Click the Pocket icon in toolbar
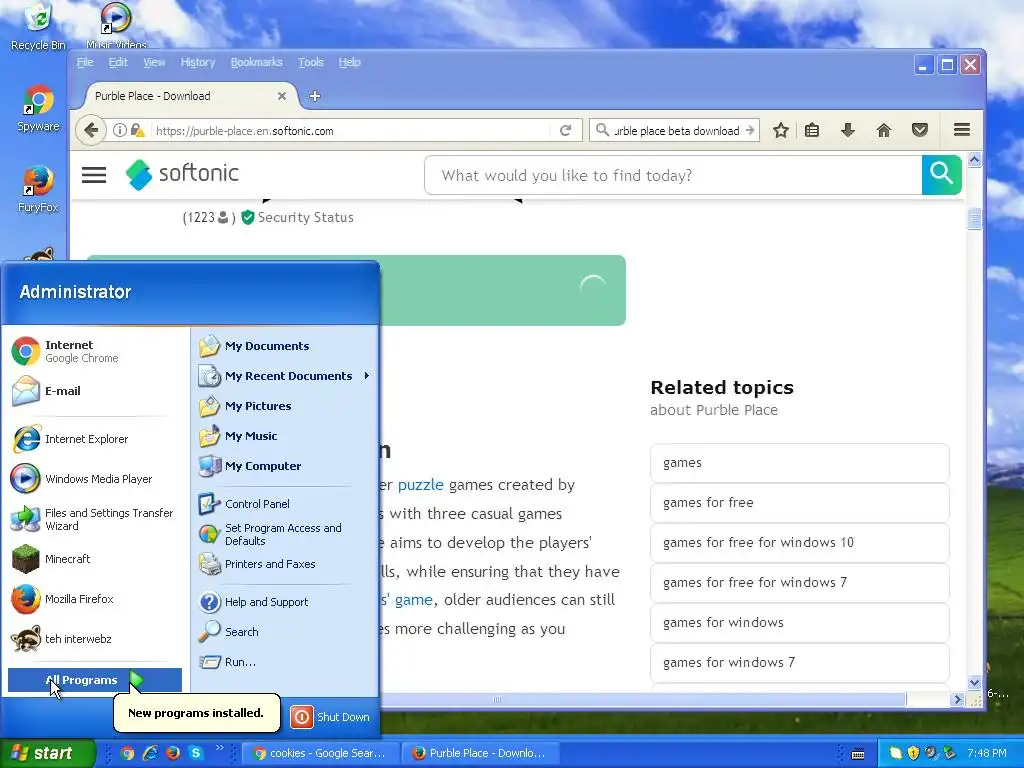Image resolution: width=1024 pixels, height=768 pixels. 920,131
